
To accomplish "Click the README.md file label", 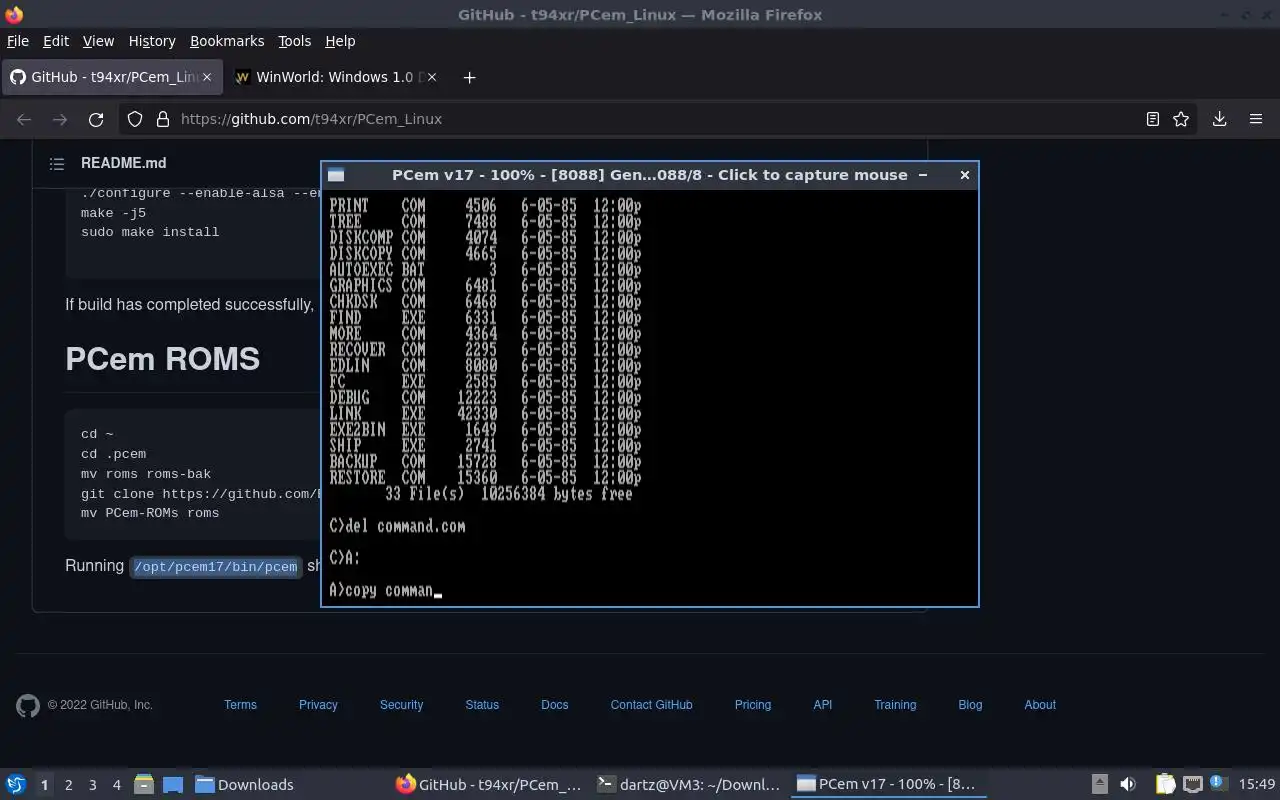I will [124, 163].
